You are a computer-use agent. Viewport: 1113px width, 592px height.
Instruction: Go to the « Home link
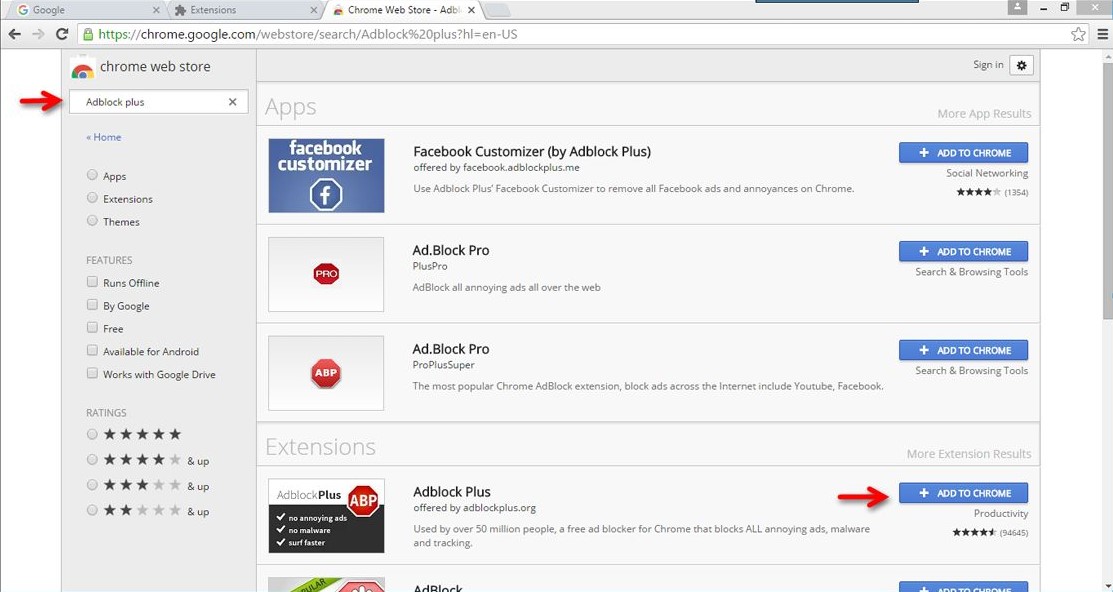pyautogui.click(x=104, y=137)
